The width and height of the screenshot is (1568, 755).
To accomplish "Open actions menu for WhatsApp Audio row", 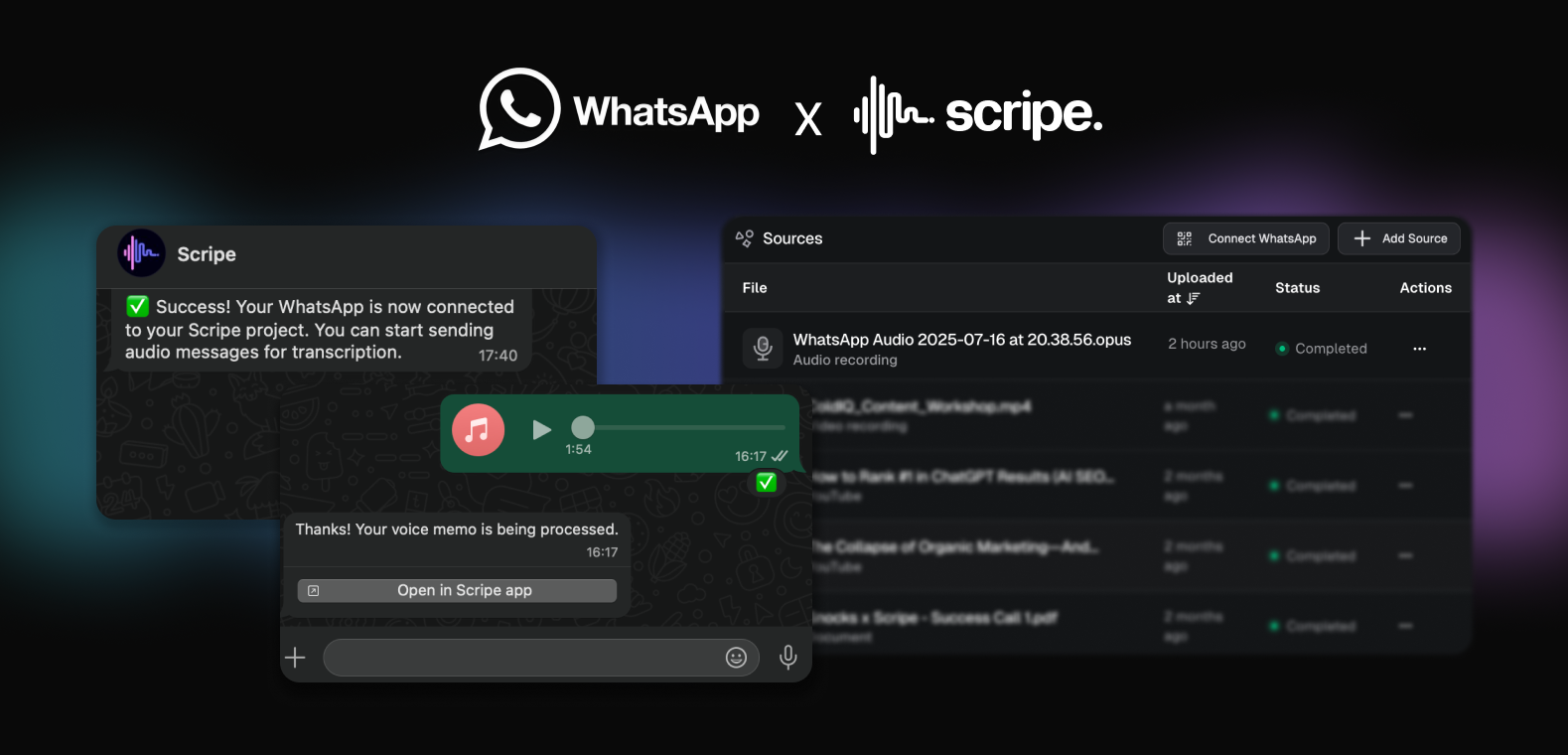I will click(x=1419, y=349).
